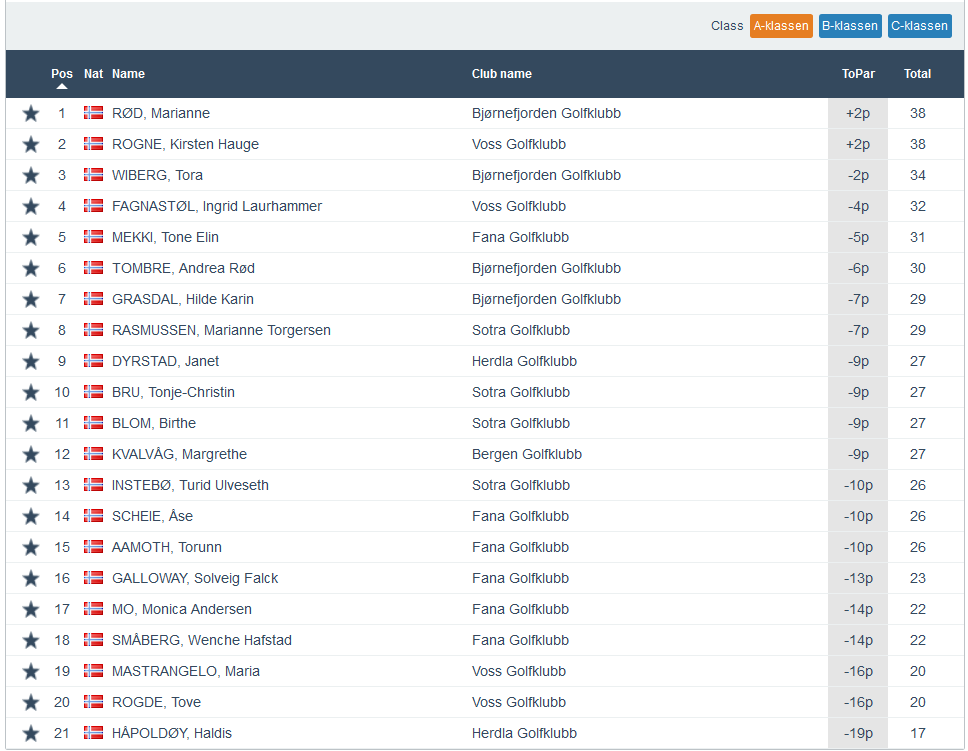Click the star beside BLOM, Birthe
Viewport: 968px width, 751px height.
[31, 424]
